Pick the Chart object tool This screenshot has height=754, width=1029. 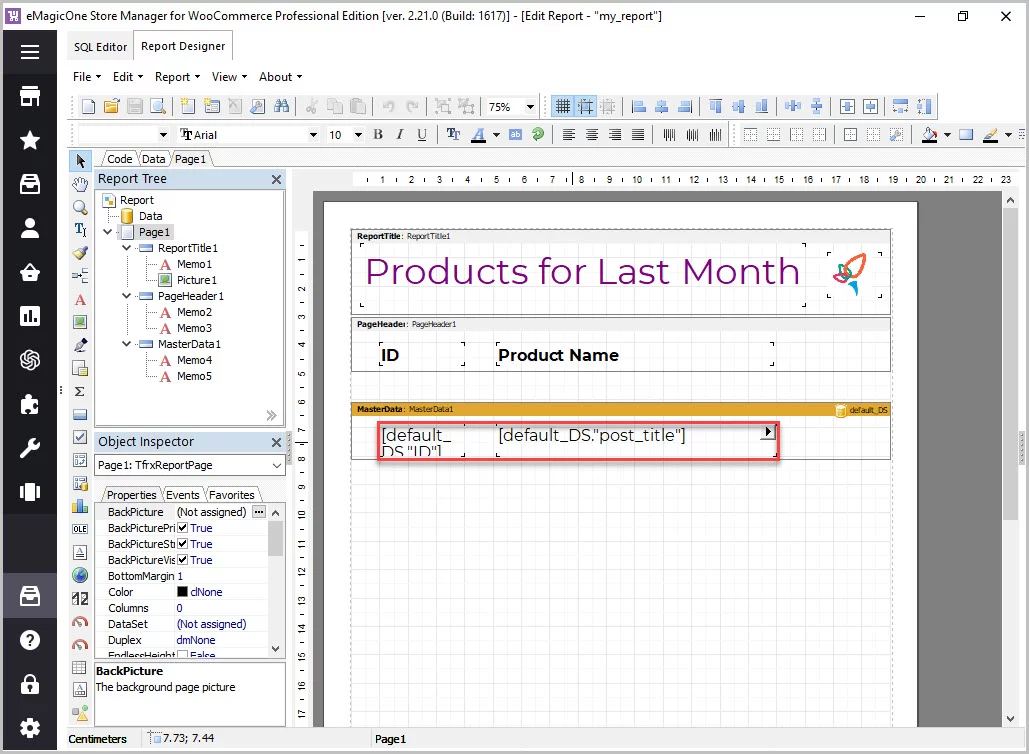(x=80, y=506)
